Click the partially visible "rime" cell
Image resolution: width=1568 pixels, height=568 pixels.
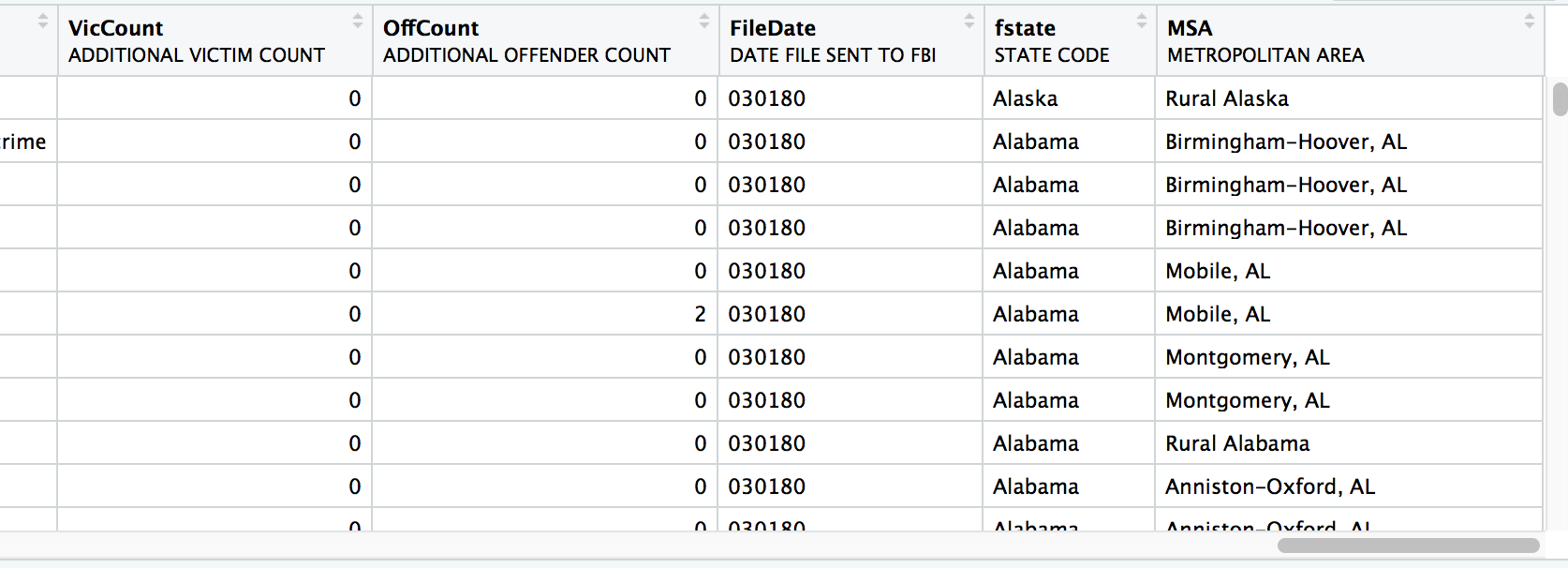click(x=23, y=142)
